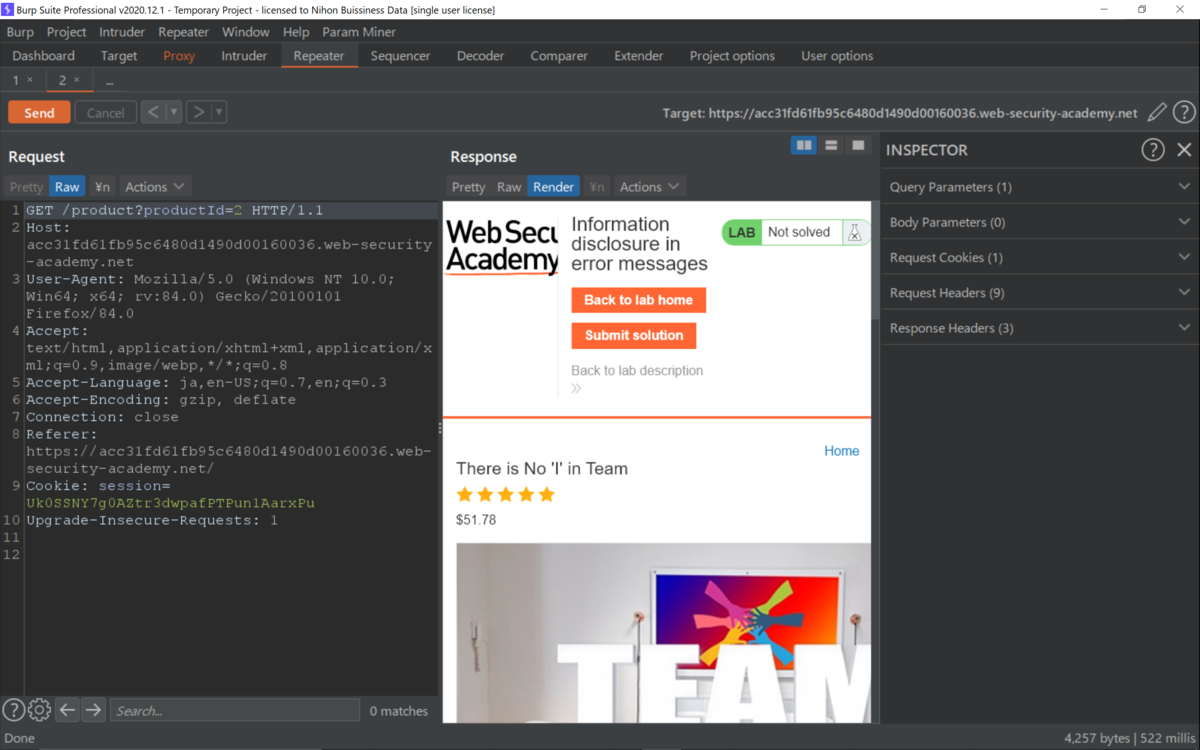This screenshot has height=750, width=1200.
Task: Close Repeater tab 1
Action: pos(29,80)
